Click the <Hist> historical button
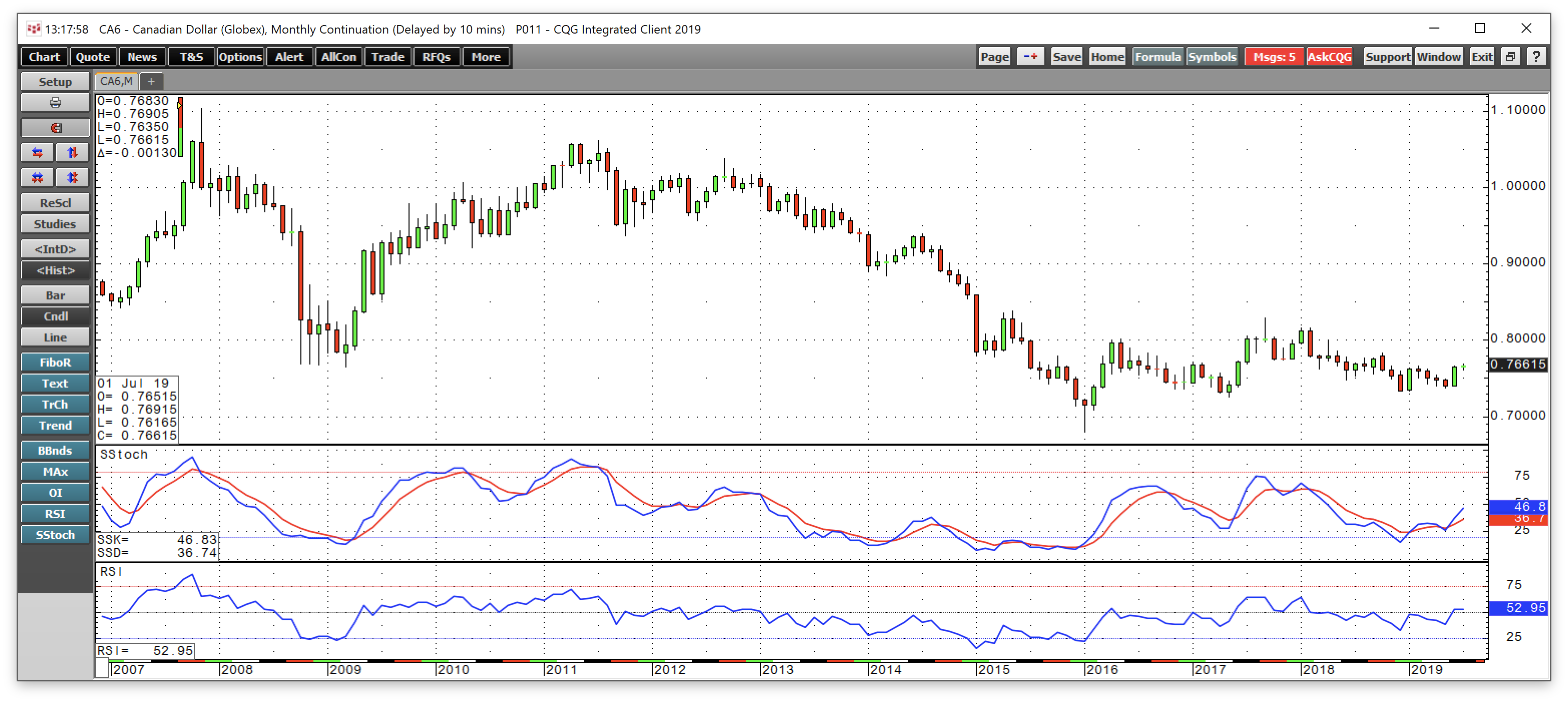This screenshot has width=1568, height=702. coord(56,270)
